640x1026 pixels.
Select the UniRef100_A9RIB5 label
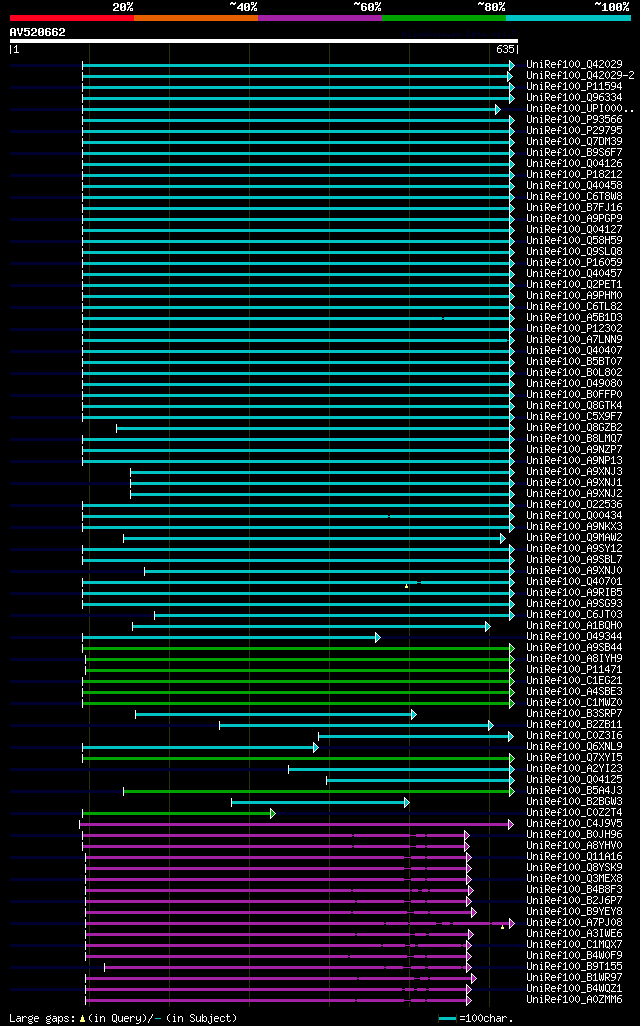tap(575, 592)
